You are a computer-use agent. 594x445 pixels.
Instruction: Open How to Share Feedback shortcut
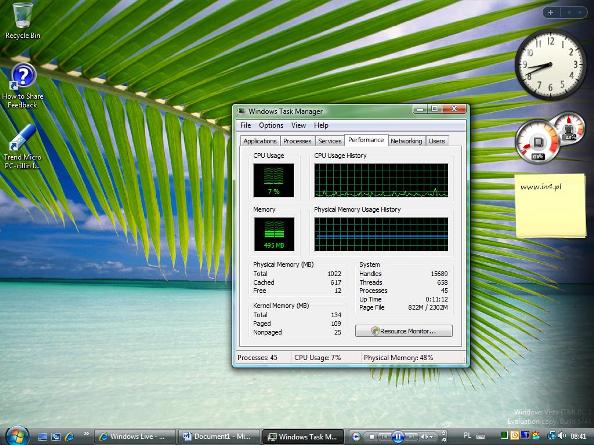click(x=23, y=86)
